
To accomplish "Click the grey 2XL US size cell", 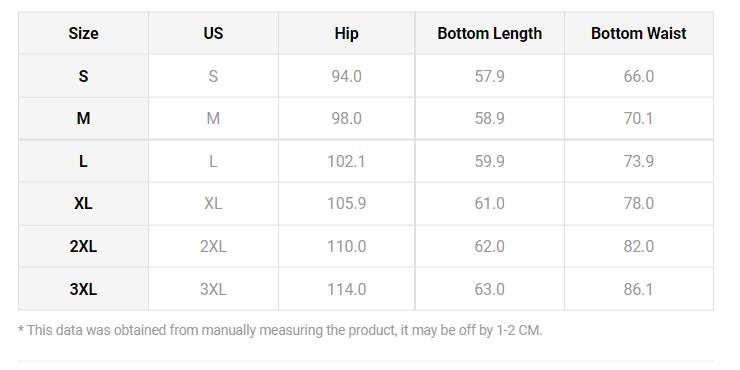I will 213,246.
